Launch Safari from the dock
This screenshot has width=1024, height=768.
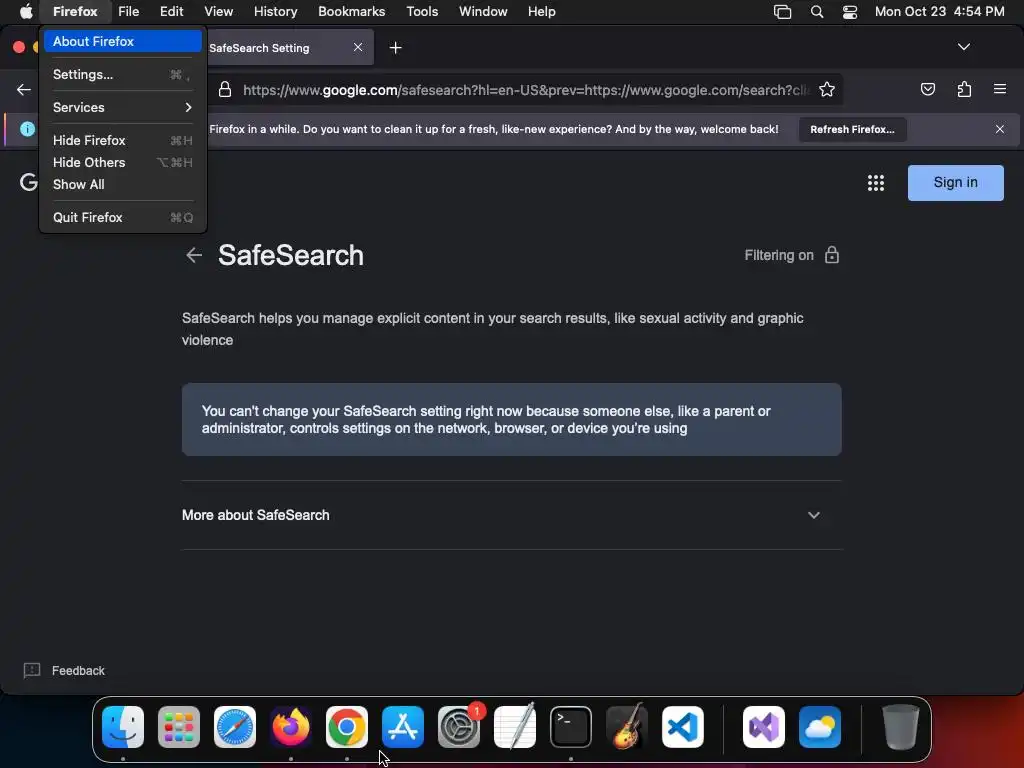(x=235, y=727)
